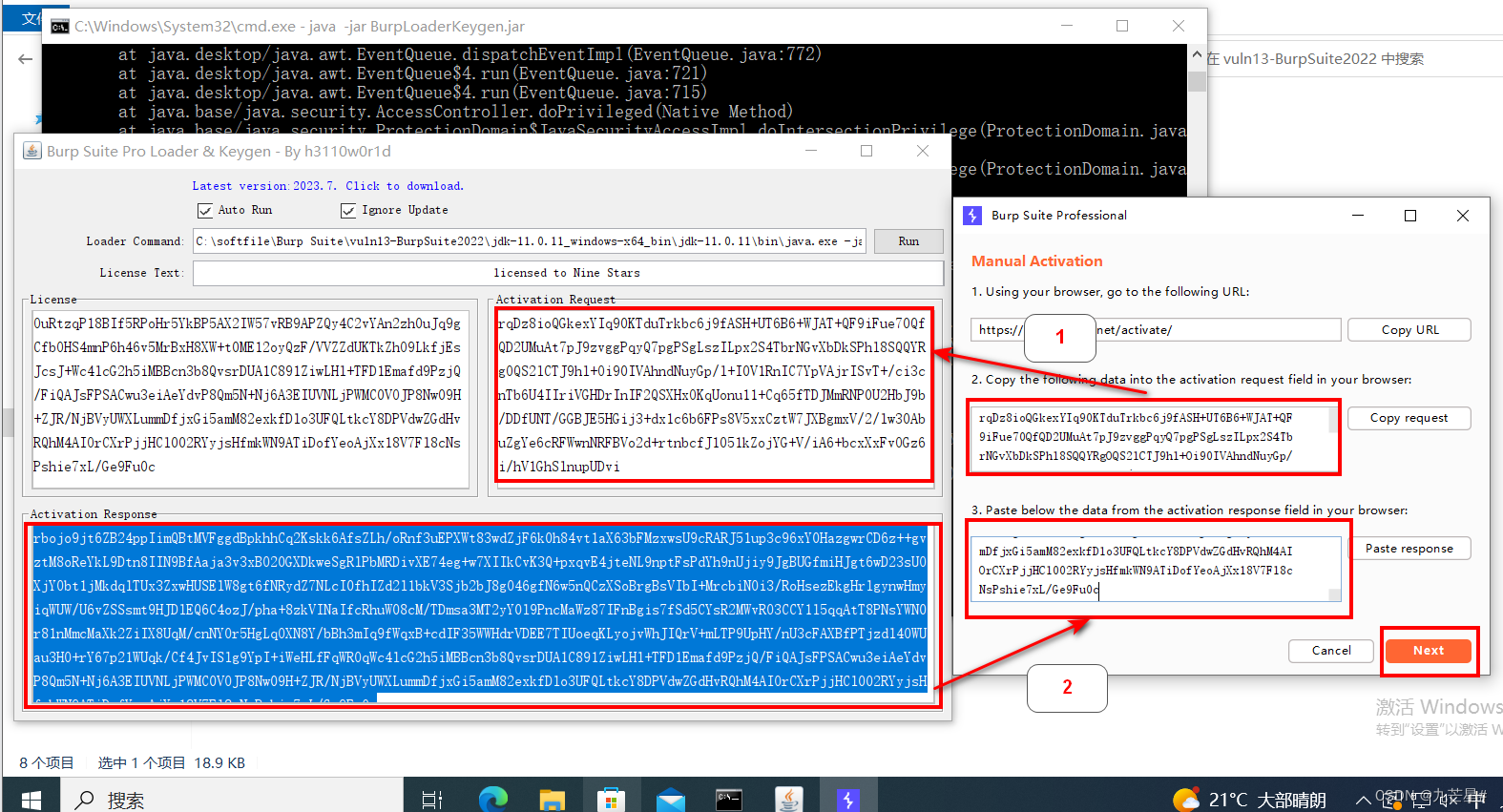Open File Explorer from the taskbar
Viewport: 1503px width, 812px height.
[552, 800]
